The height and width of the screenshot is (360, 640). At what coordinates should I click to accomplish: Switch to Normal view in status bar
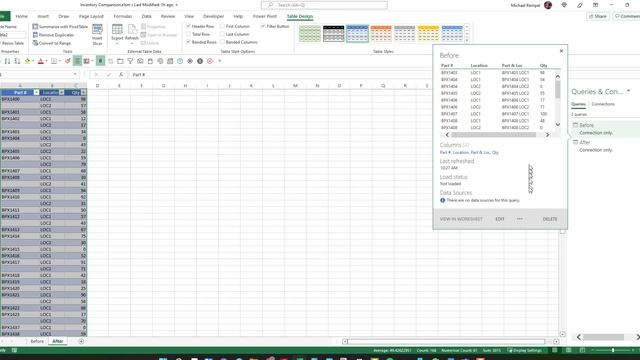pos(555,350)
